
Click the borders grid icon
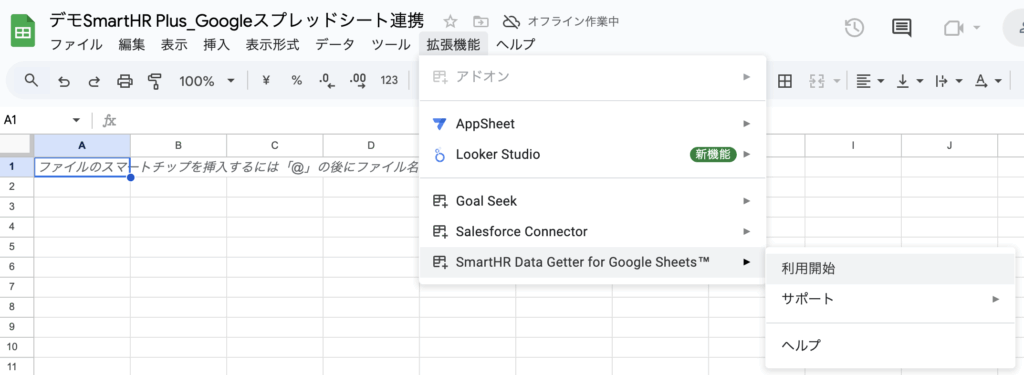784,81
